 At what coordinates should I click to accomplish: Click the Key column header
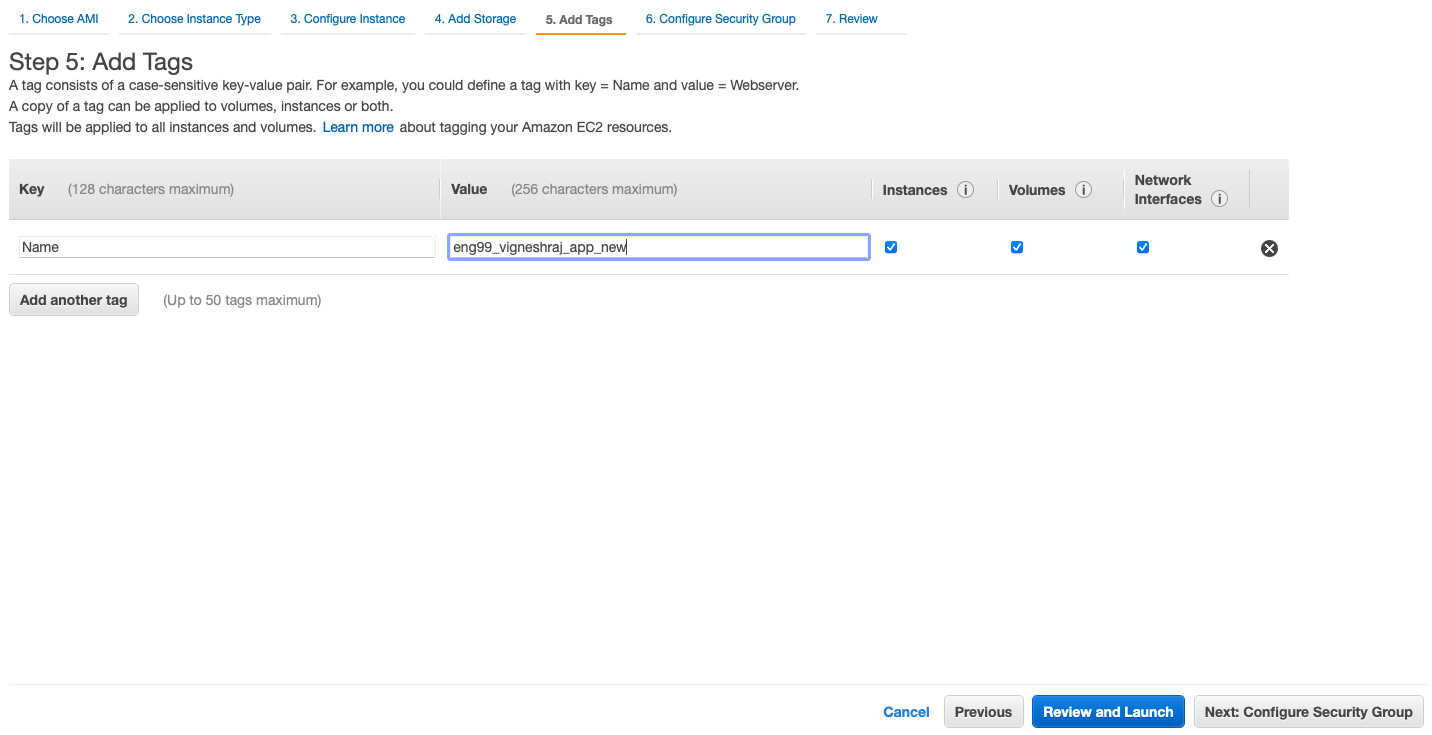click(32, 189)
